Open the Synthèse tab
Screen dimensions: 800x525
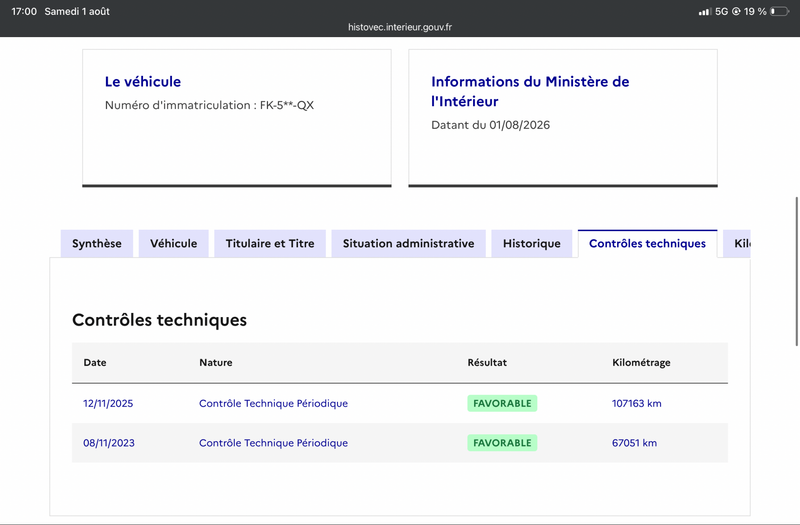97,244
